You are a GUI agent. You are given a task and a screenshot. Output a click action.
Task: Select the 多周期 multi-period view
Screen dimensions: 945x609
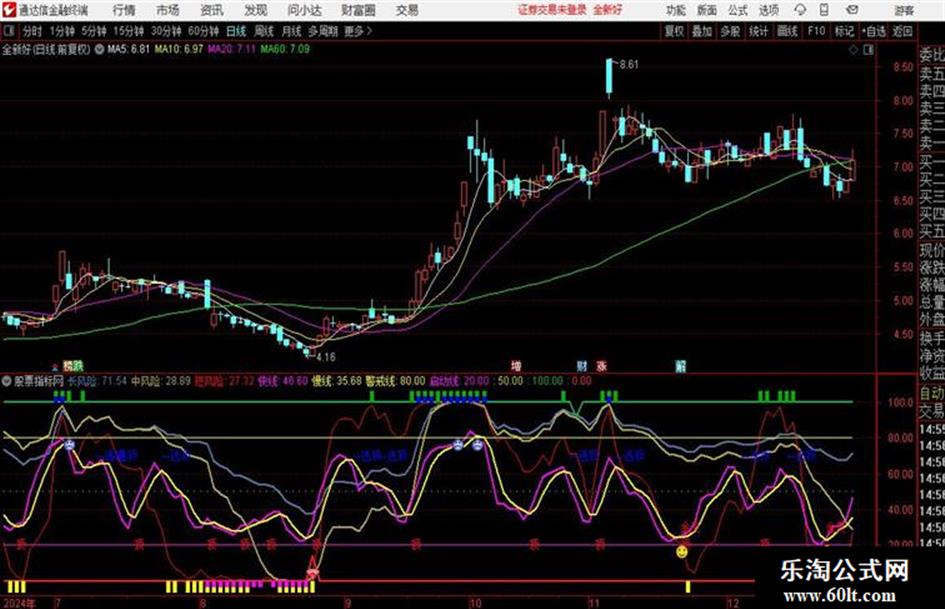pos(323,31)
